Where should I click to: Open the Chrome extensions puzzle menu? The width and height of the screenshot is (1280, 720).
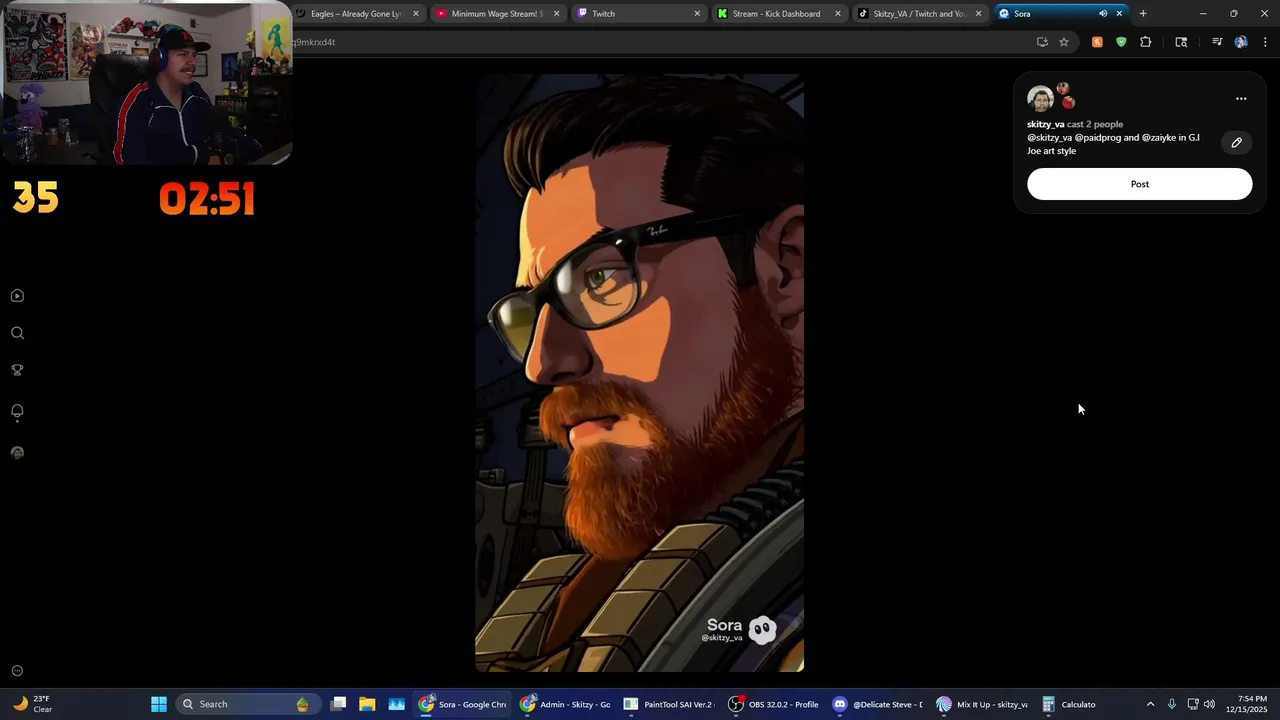coord(1146,42)
